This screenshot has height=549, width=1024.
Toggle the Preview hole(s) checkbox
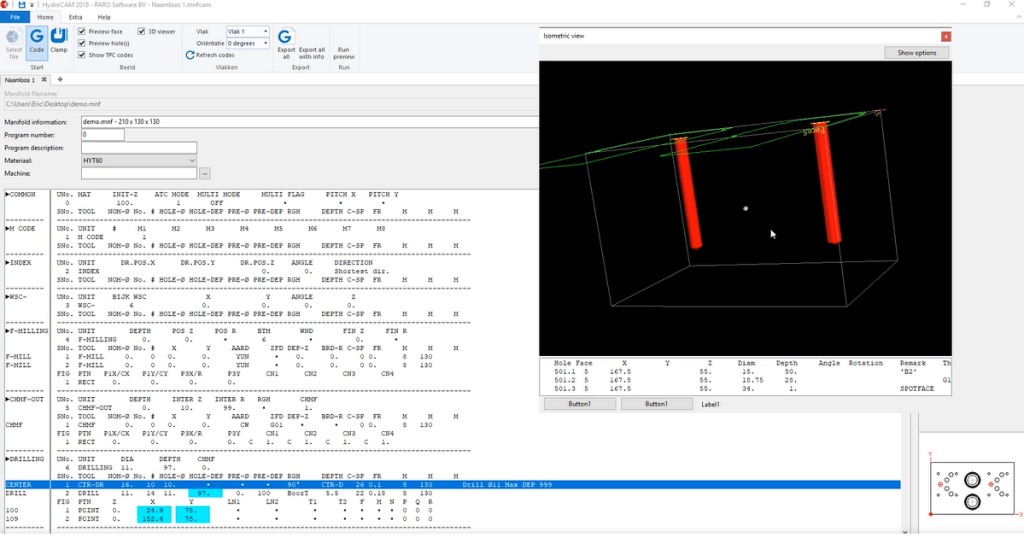[82, 43]
